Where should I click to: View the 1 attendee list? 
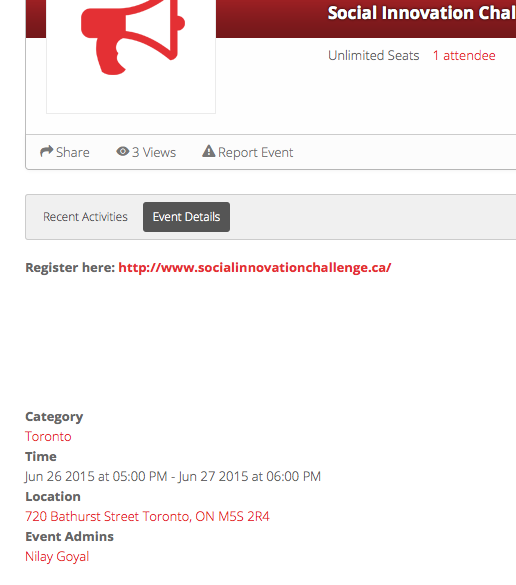click(x=464, y=56)
